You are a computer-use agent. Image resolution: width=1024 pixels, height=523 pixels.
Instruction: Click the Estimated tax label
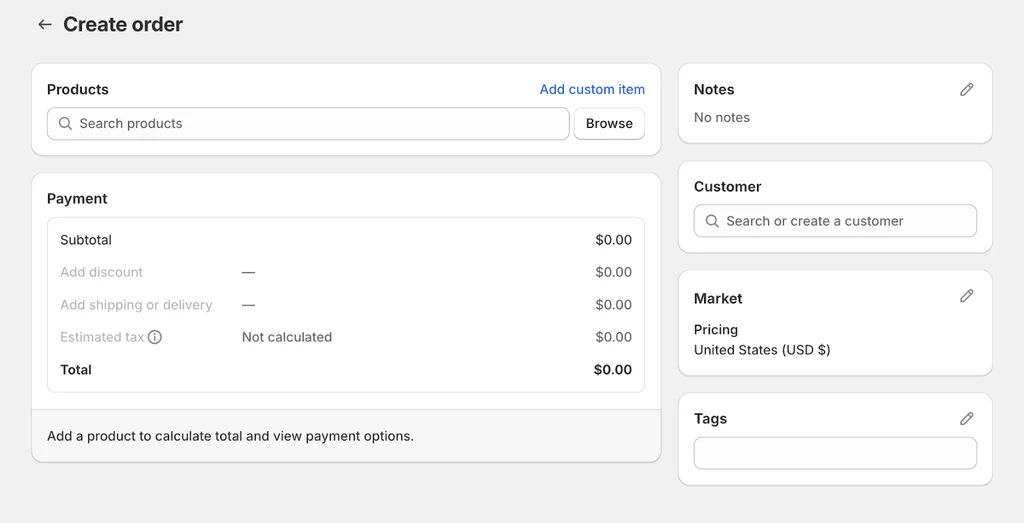pyautogui.click(x=102, y=338)
